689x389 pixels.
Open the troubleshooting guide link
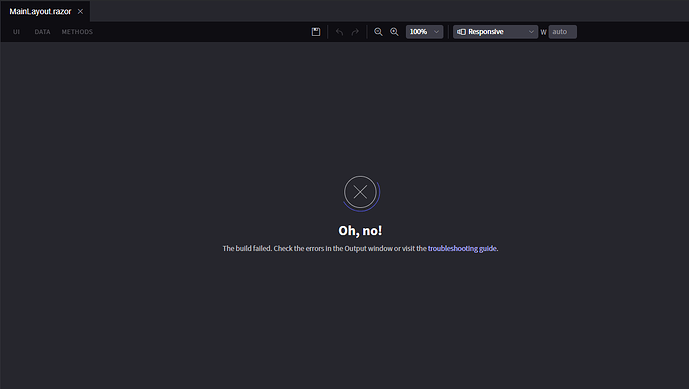click(462, 248)
